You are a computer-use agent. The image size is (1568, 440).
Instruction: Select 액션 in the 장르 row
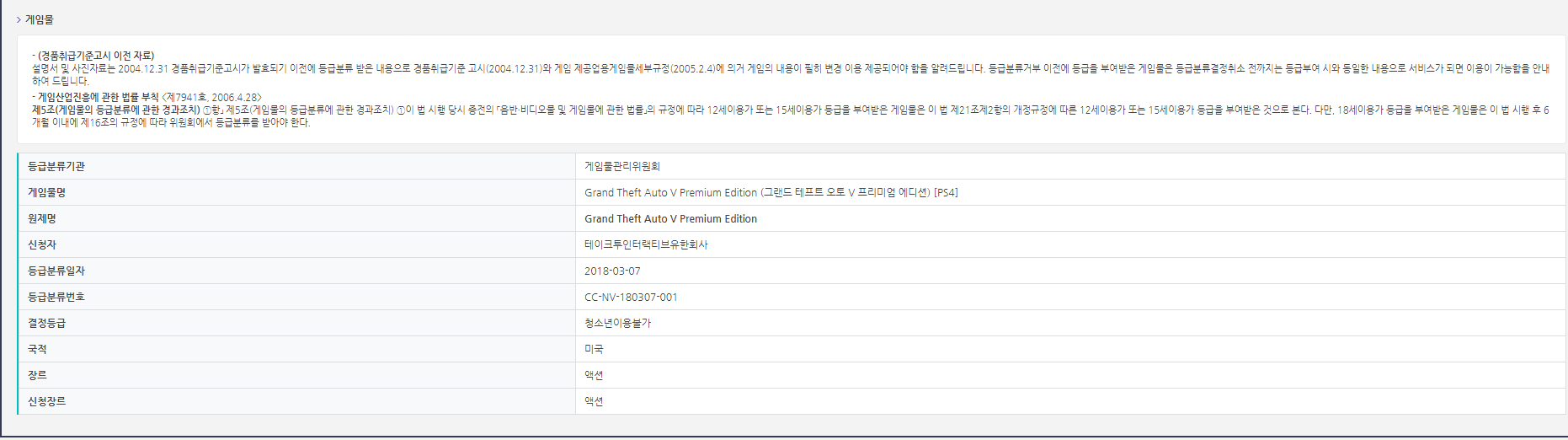point(594,375)
